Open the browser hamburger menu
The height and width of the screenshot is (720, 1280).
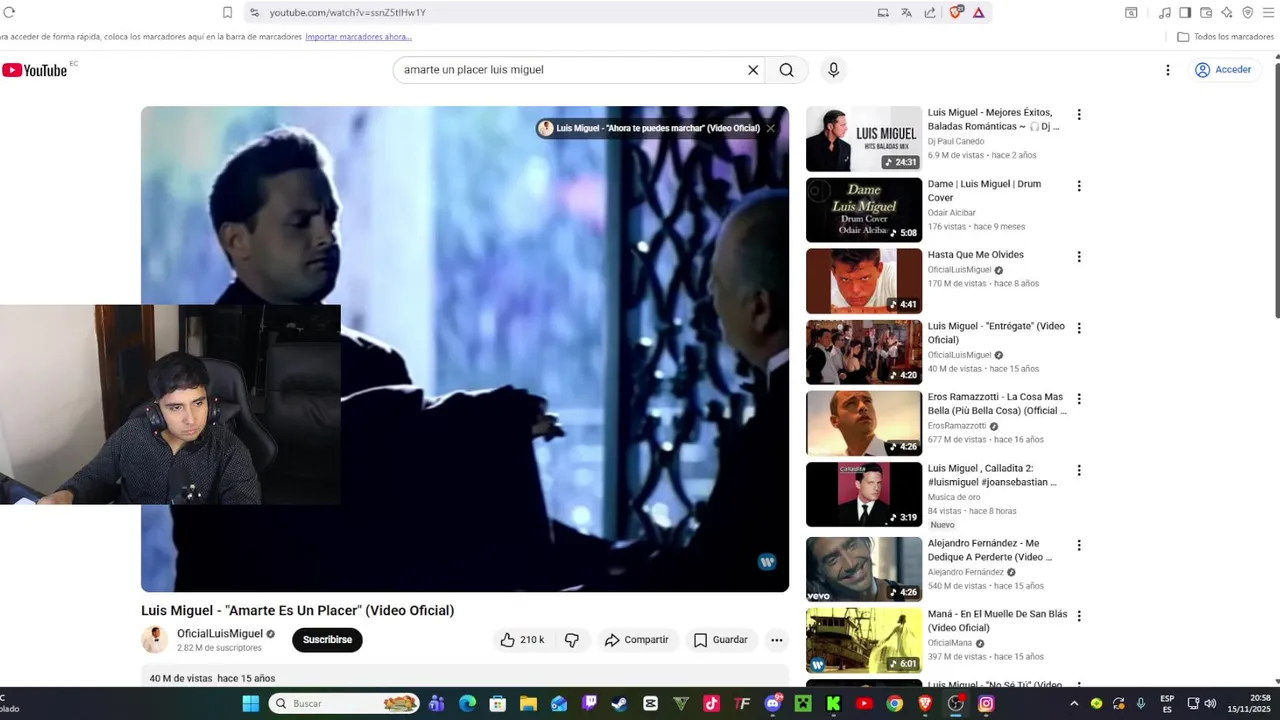click(1269, 12)
